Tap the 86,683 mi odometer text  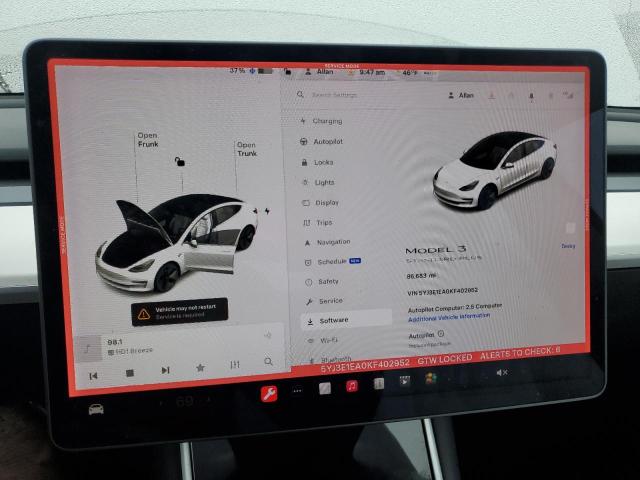click(x=422, y=276)
